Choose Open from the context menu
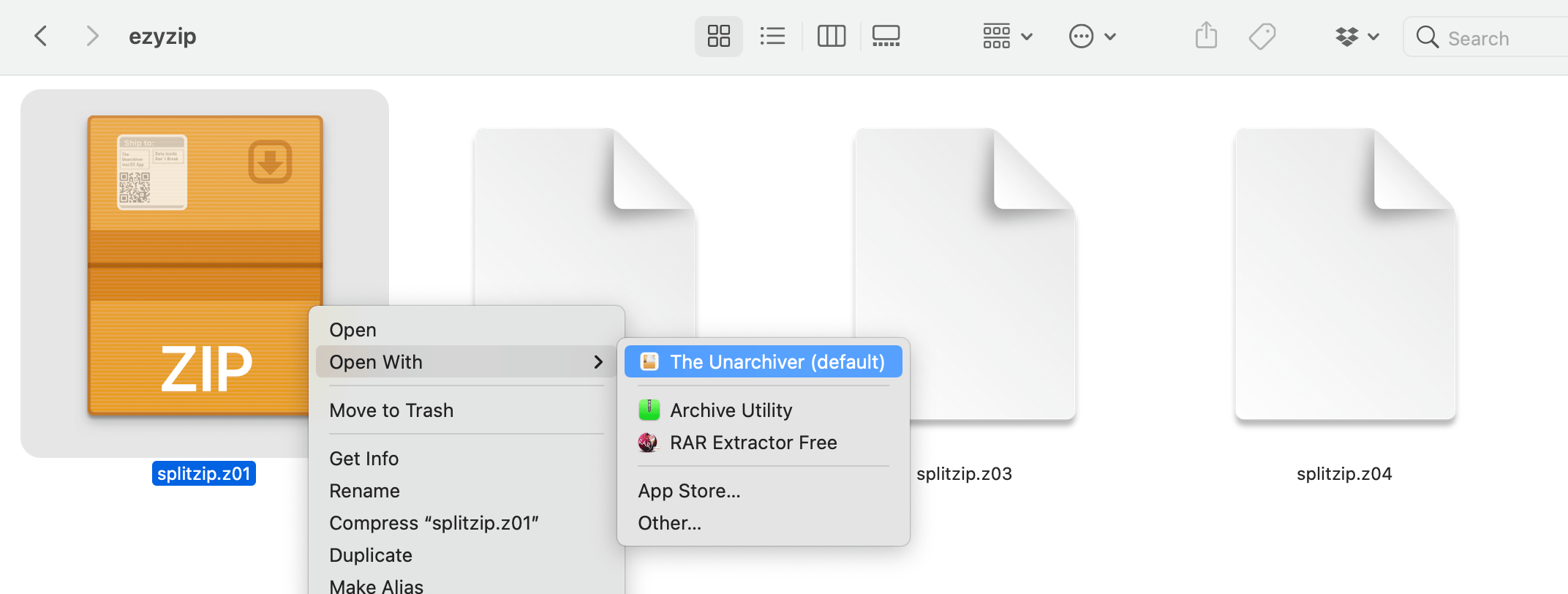Image resolution: width=1568 pixels, height=594 pixels. (x=467, y=330)
